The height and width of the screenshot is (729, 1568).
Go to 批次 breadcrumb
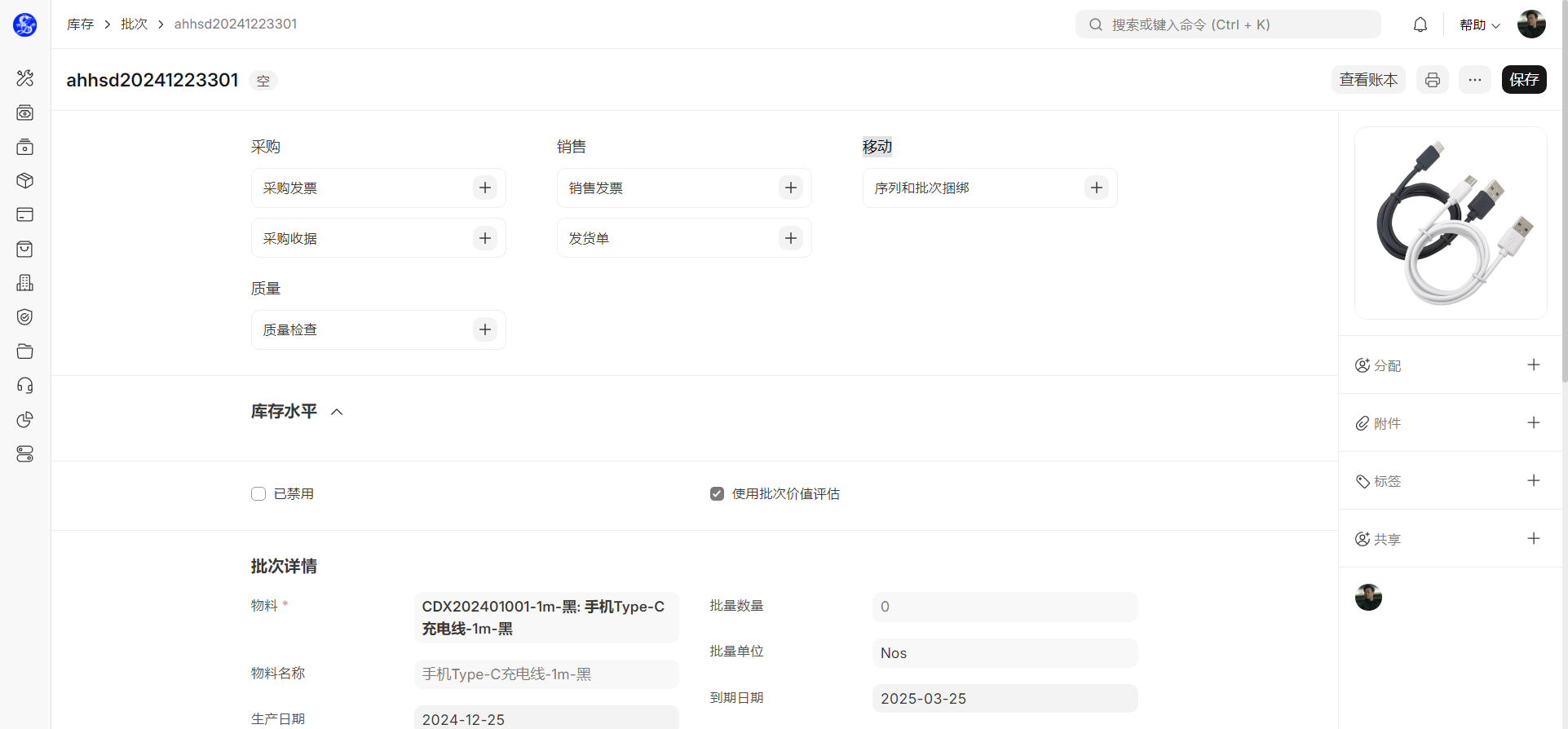[x=134, y=24]
